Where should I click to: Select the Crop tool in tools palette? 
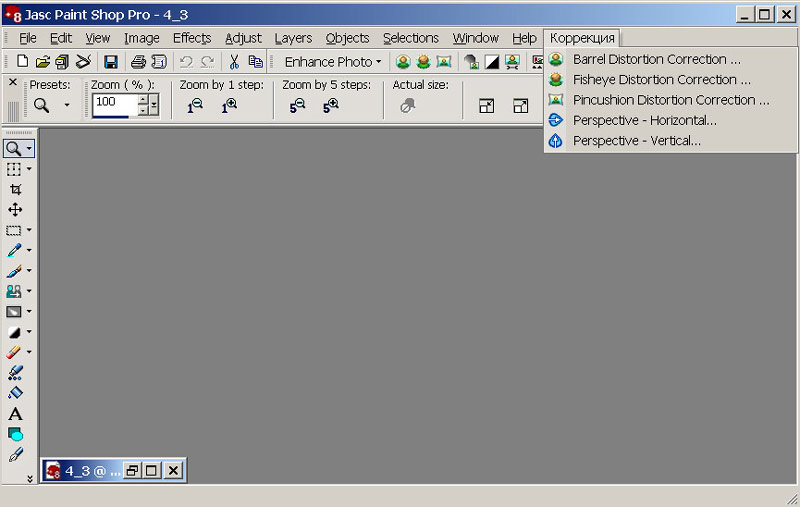click(x=15, y=189)
